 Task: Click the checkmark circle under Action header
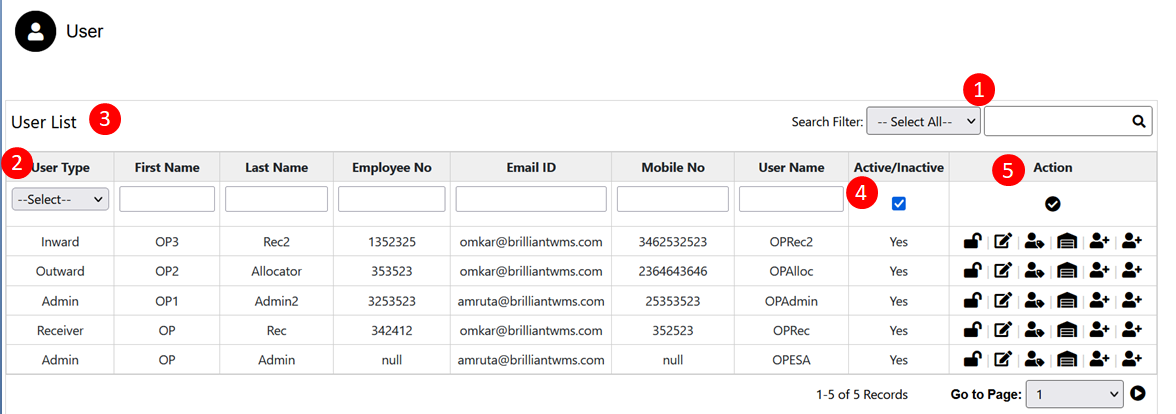1052,204
